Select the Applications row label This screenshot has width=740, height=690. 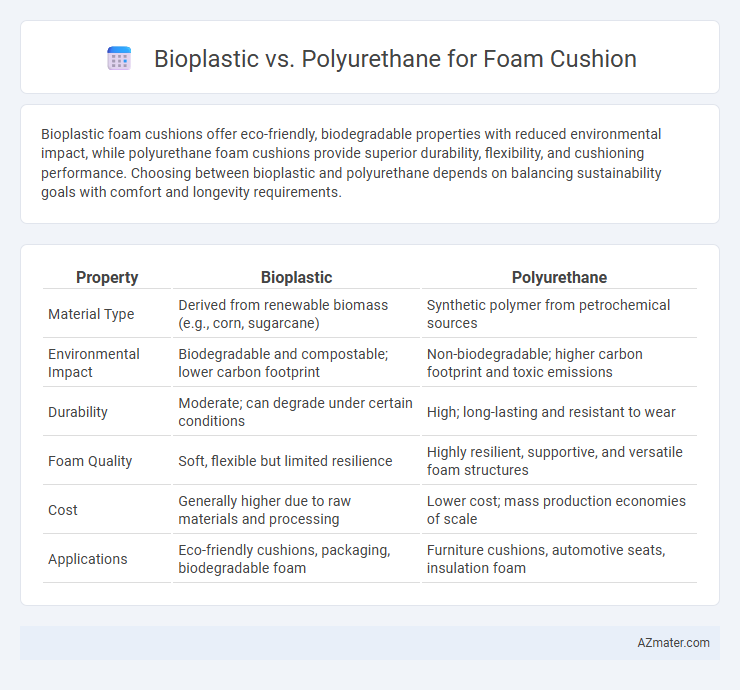click(x=88, y=559)
